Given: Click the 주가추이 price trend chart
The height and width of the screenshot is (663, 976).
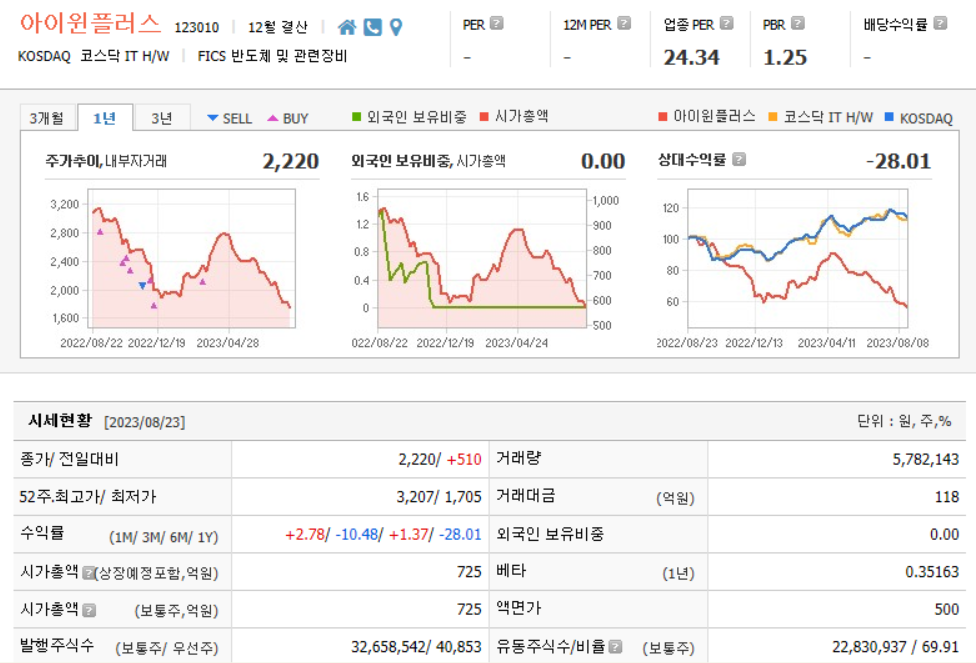Looking at the screenshot, I should coord(192,258).
